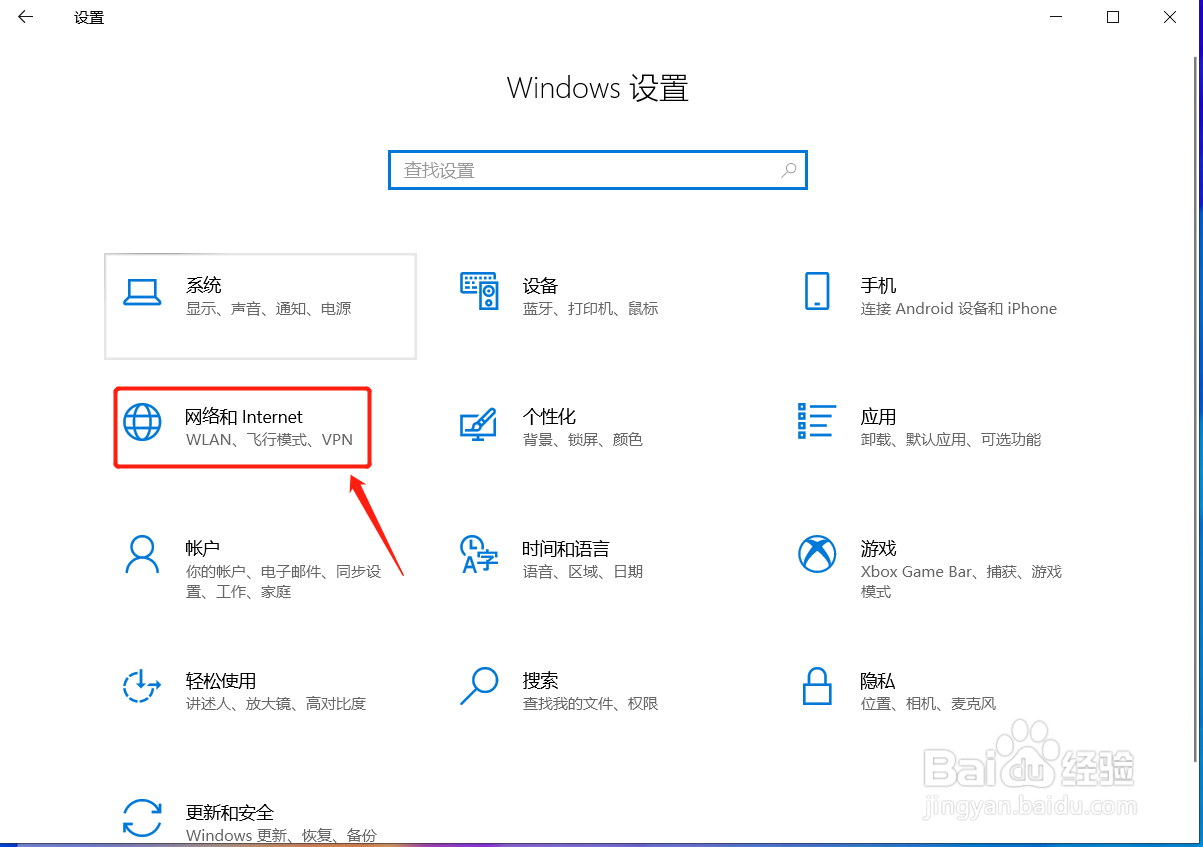
Task: Click the Update and Security arrows icon
Action: 142,817
